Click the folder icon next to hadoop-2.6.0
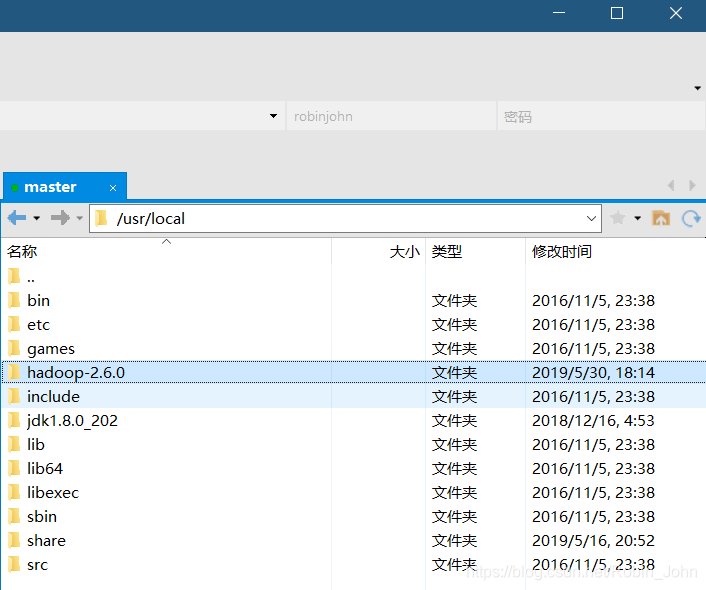The image size is (706, 590). (14, 372)
